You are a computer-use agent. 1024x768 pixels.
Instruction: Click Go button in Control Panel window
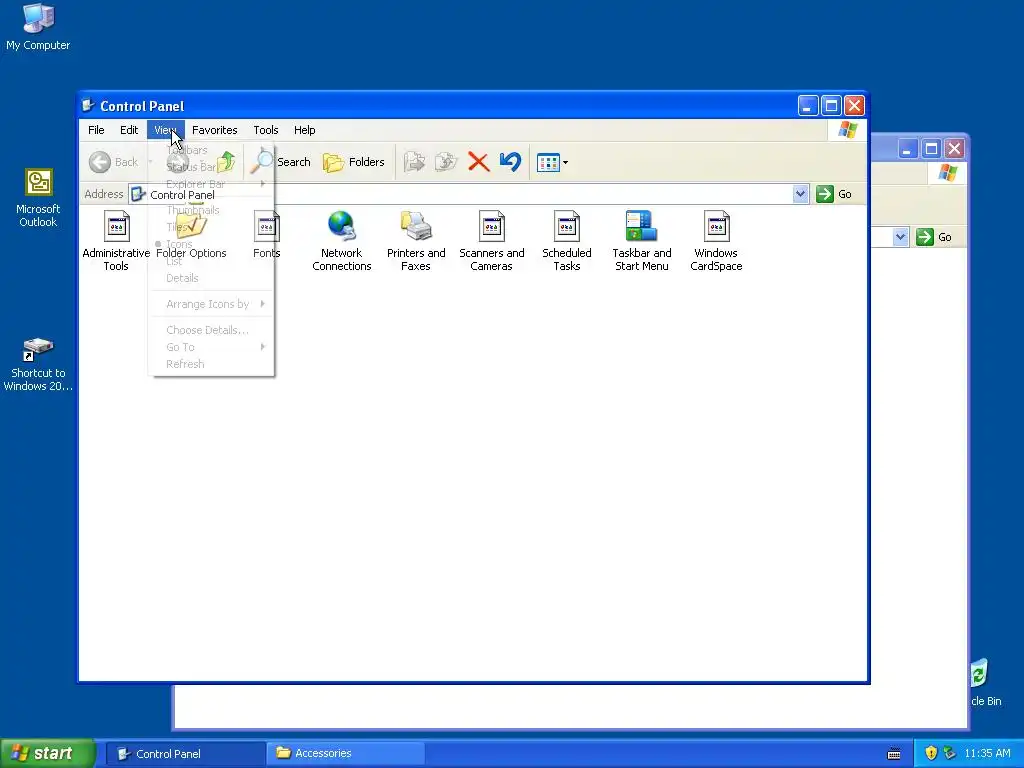point(834,194)
